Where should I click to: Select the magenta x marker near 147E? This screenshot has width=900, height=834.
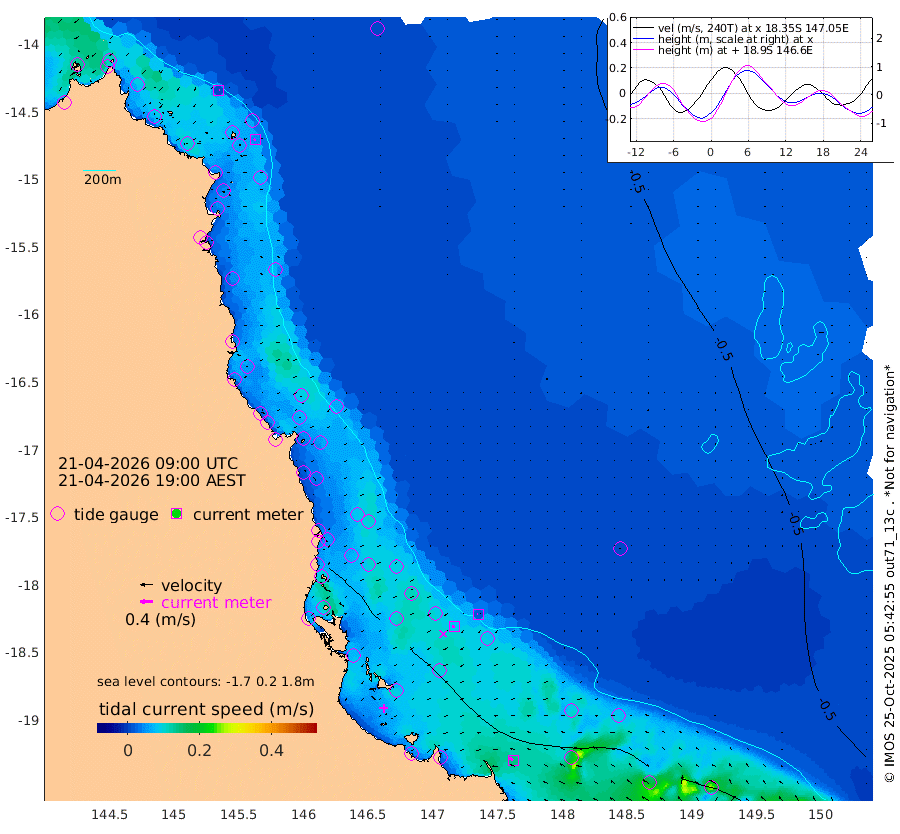(x=443, y=634)
